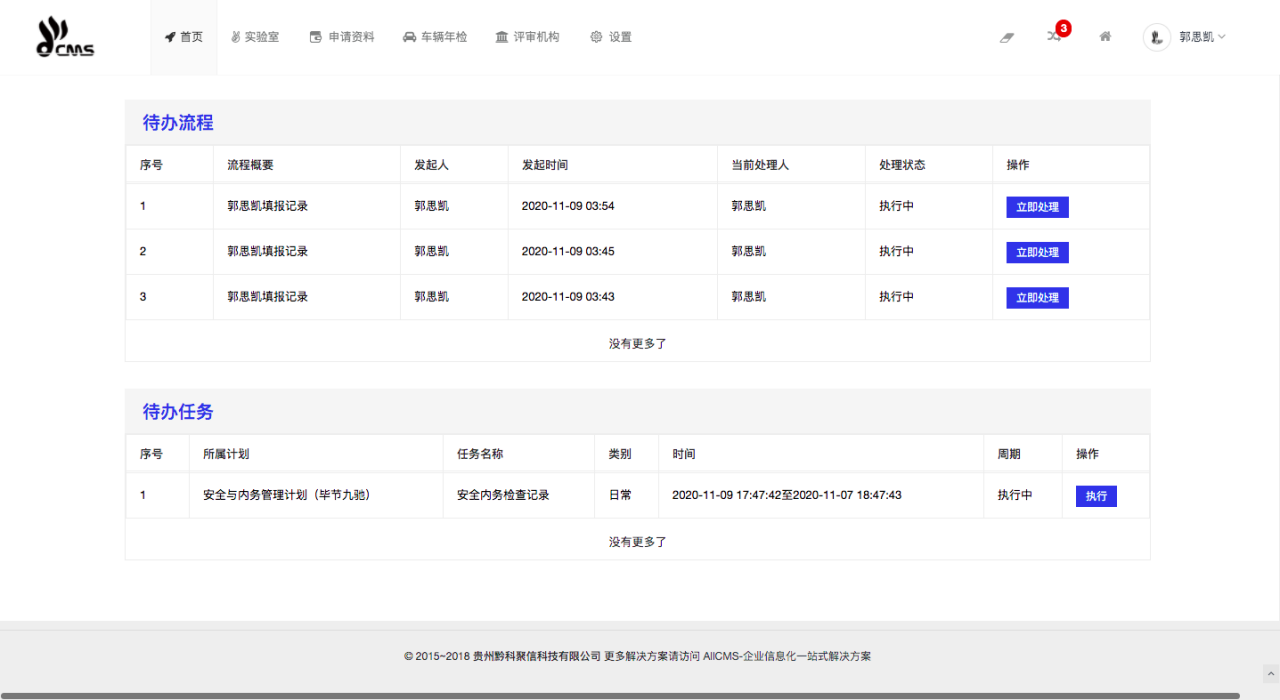Click the CMS logo in header
The image size is (1280, 700).
point(65,37)
